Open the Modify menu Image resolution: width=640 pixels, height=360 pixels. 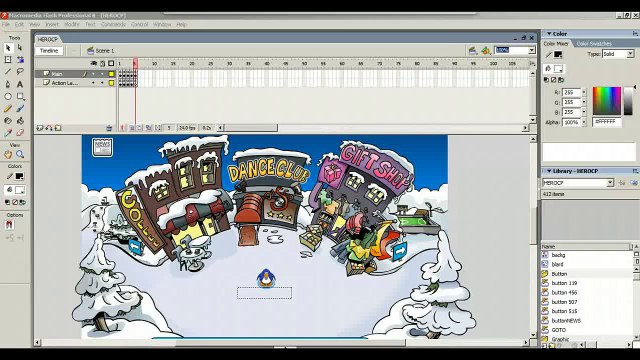[72, 24]
